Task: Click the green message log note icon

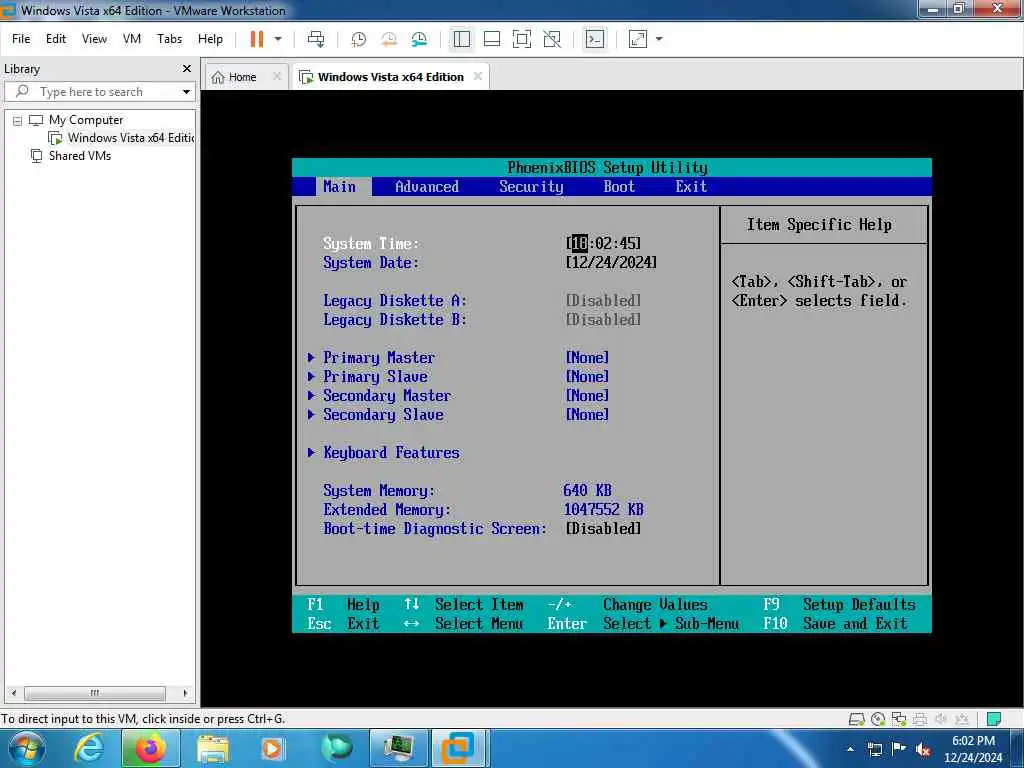Action: 993,719
